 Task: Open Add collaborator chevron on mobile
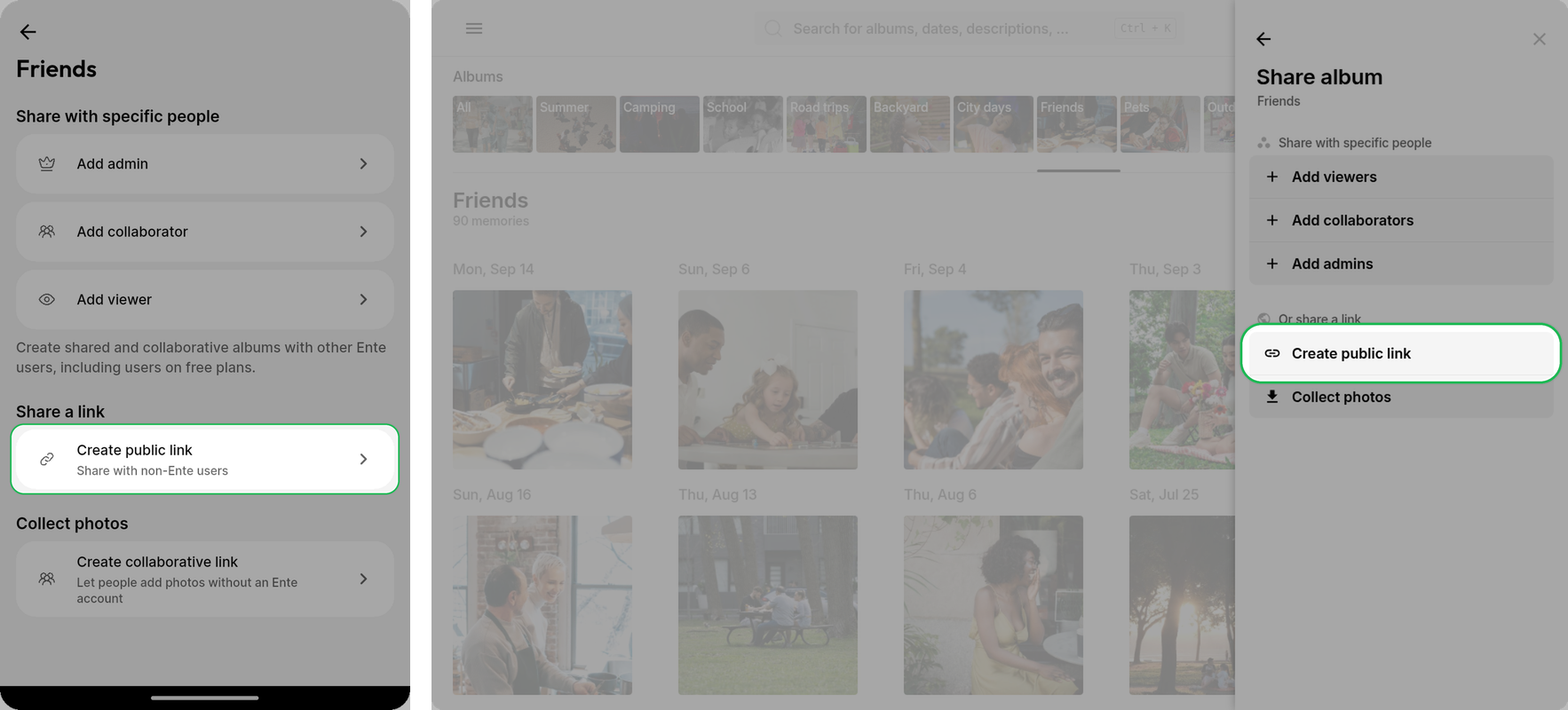(x=363, y=232)
